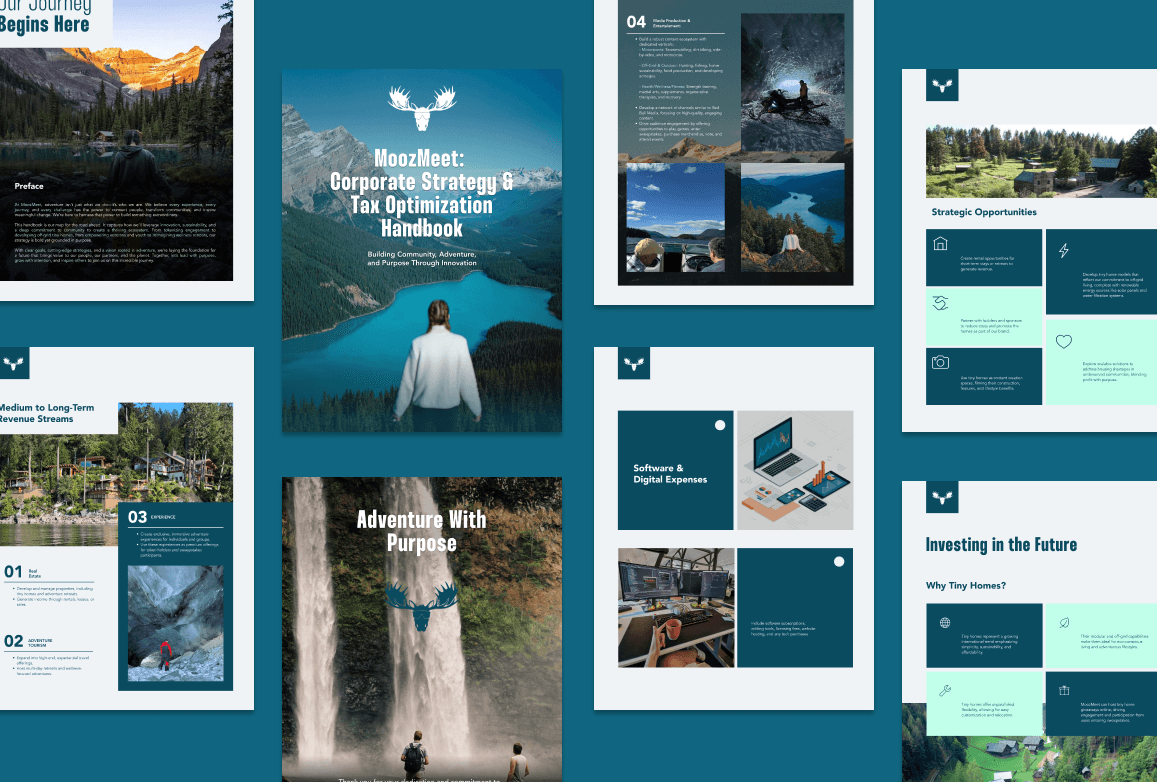Click 'Medium to Long-Term Revenue Streams' heading
The height and width of the screenshot is (782, 1157).
[46, 413]
